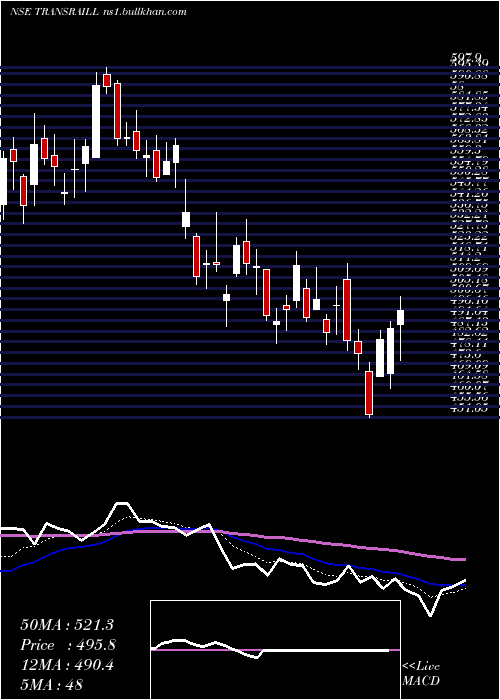Click the ns1.bullkhan.com watermark text
This screenshot has width=500, height=700.
coord(143,12)
